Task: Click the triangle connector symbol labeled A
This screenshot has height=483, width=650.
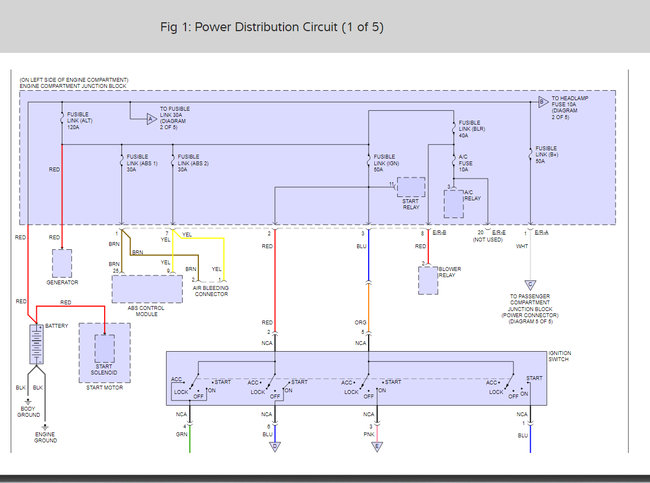Action: click(x=152, y=119)
